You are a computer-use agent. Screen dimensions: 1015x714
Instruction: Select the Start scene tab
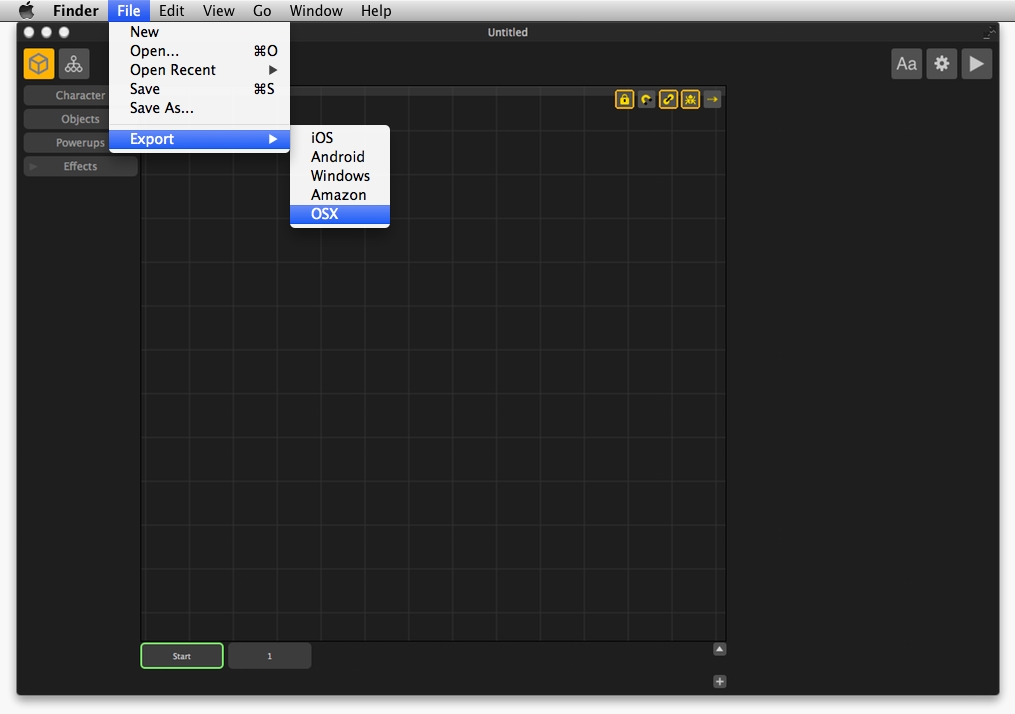tap(181, 656)
